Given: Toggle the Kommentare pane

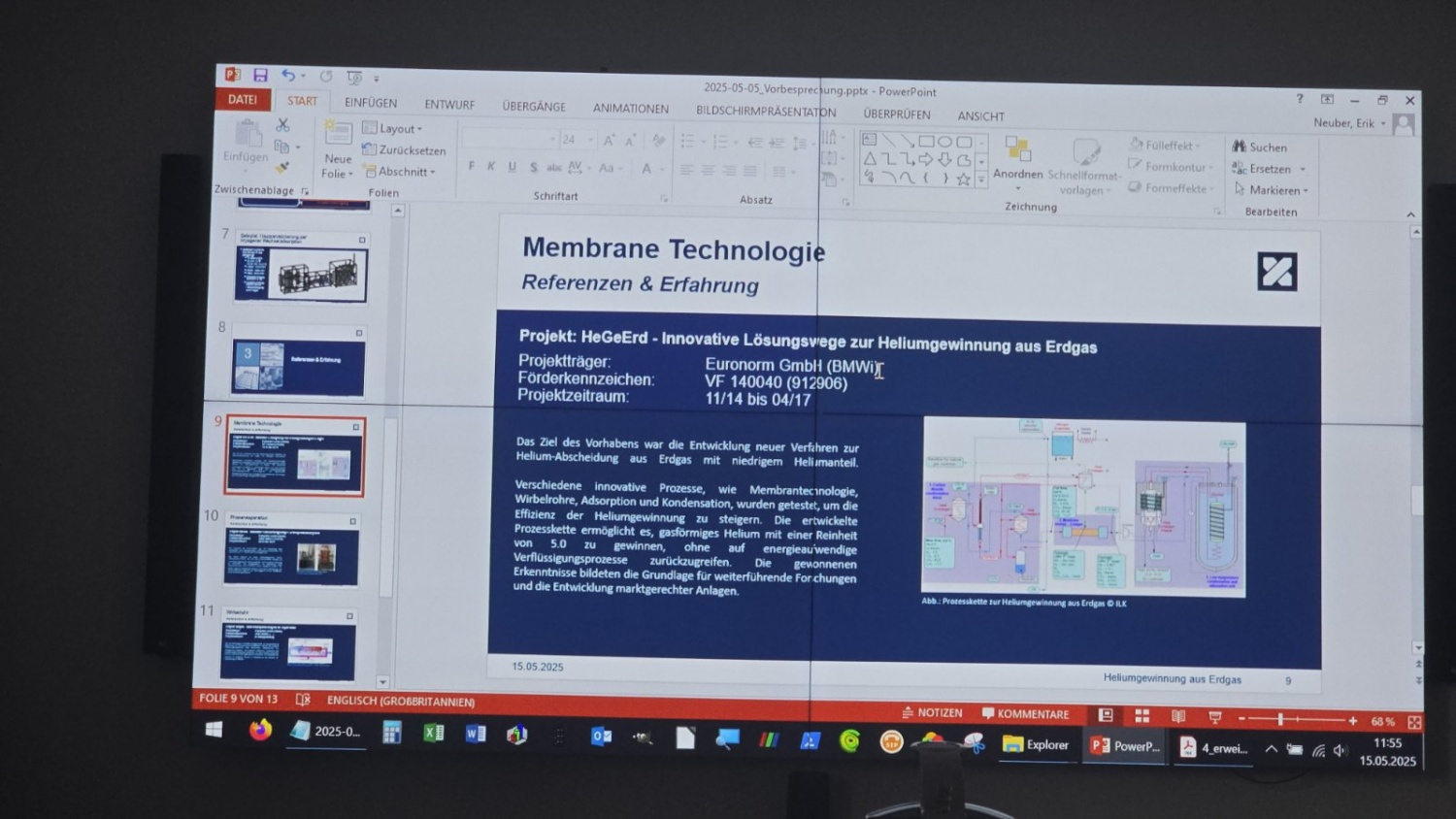Looking at the screenshot, I should (1025, 714).
